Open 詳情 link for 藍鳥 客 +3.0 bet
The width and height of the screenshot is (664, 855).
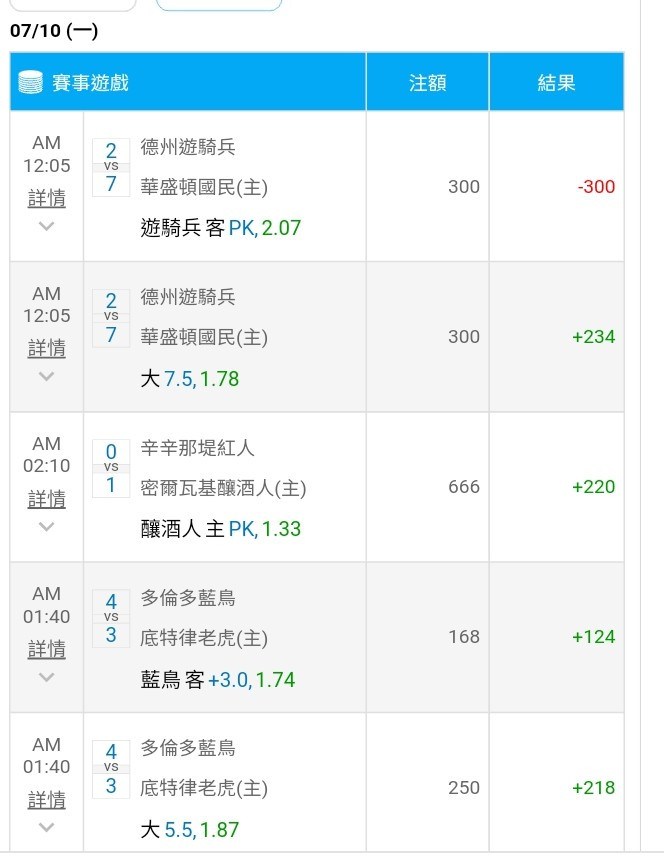(47, 649)
